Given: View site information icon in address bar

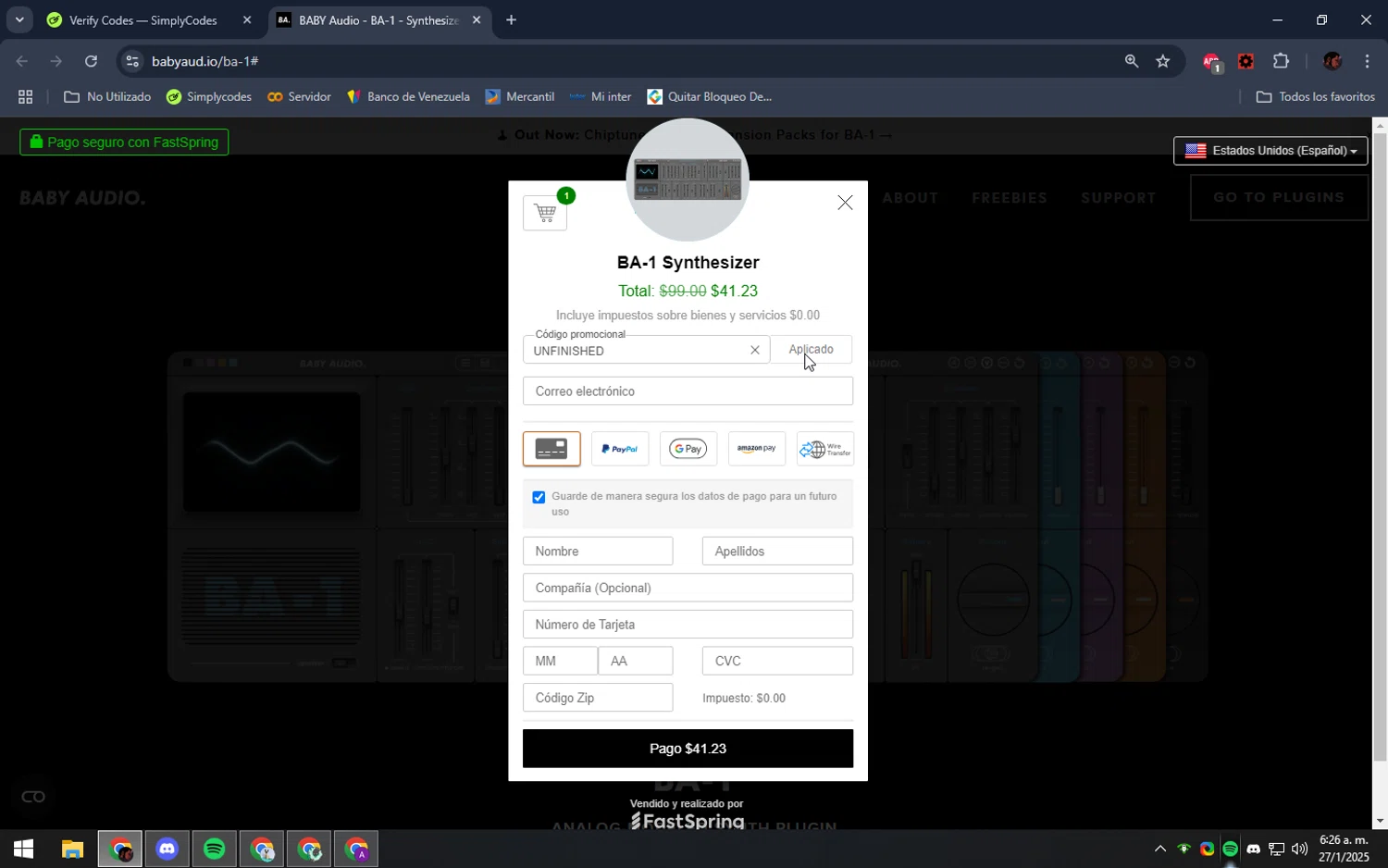Looking at the screenshot, I should 132,61.
